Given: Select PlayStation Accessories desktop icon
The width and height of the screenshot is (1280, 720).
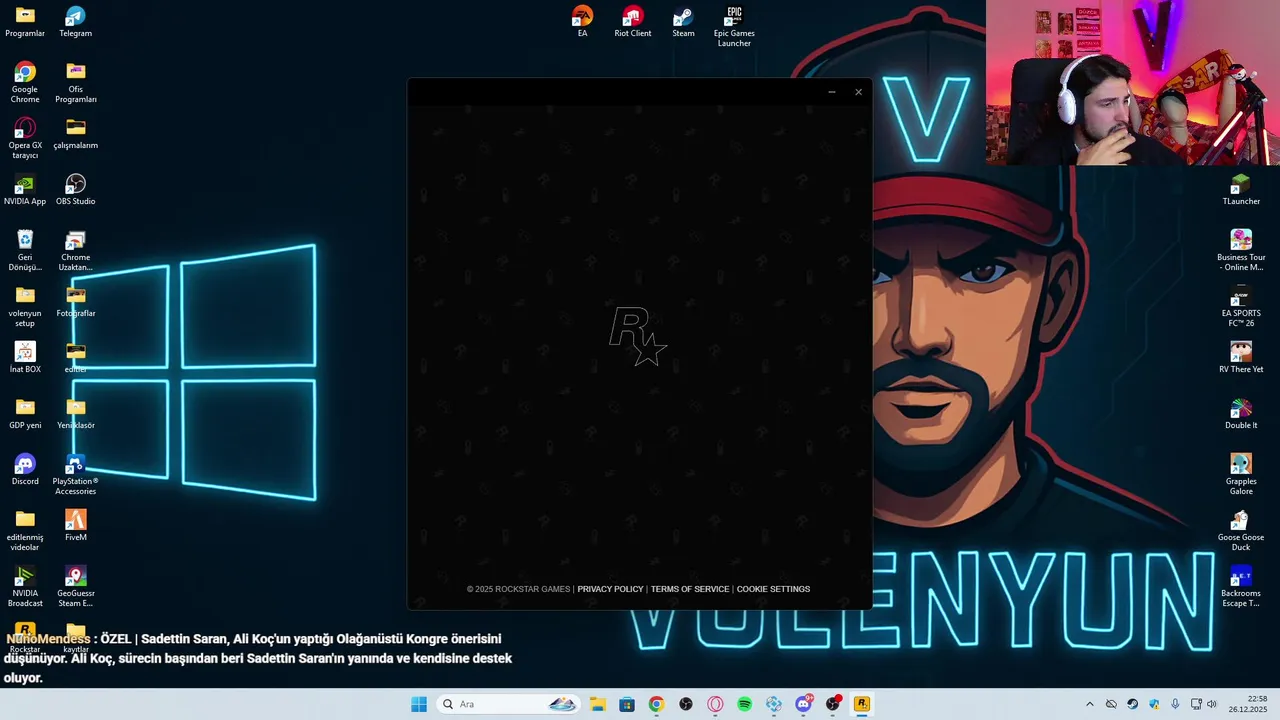Looking at the screenshot, I should (x=76, y=474).
